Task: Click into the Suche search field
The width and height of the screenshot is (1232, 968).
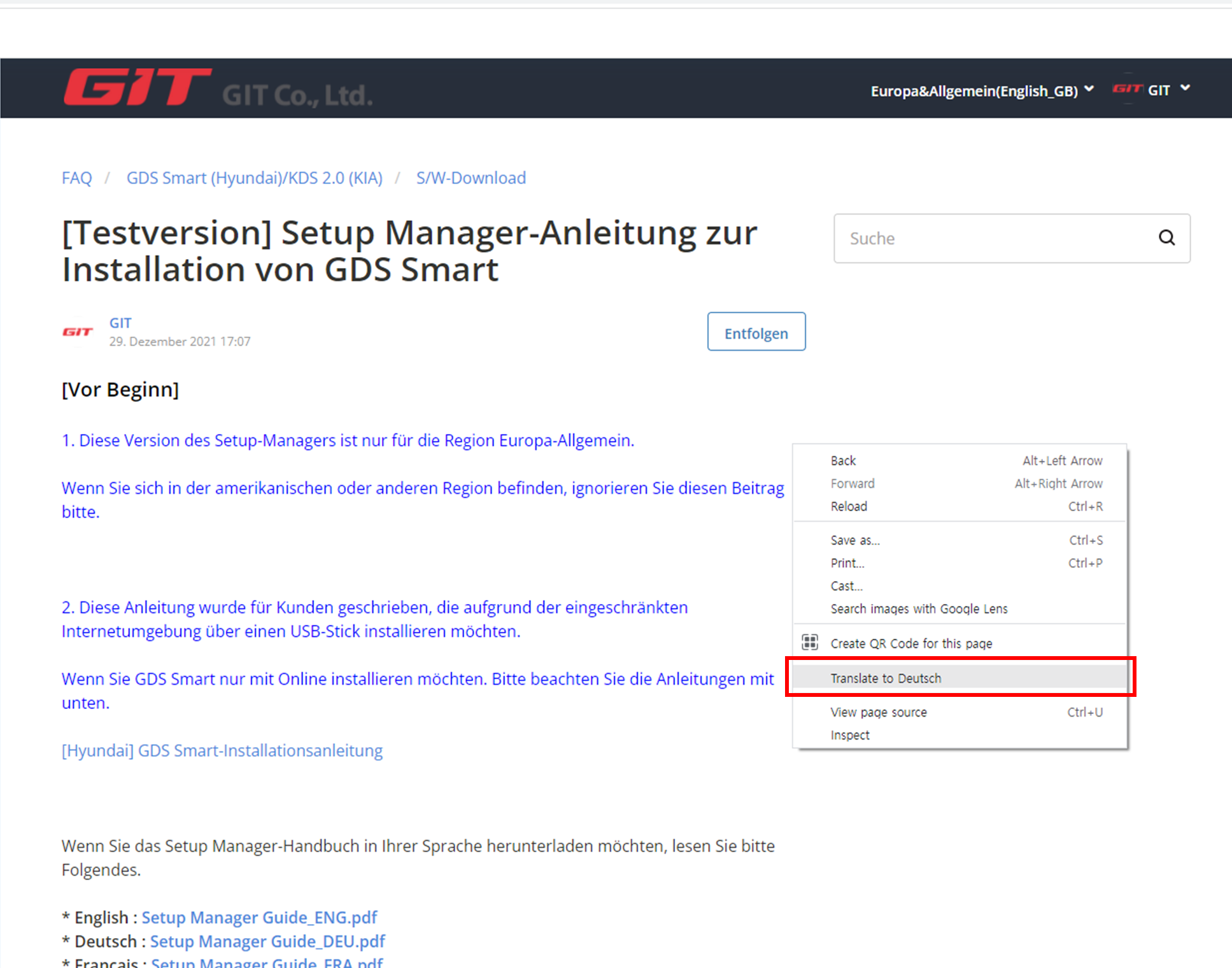Action: pyautogui.click(x=1012, y=238)
